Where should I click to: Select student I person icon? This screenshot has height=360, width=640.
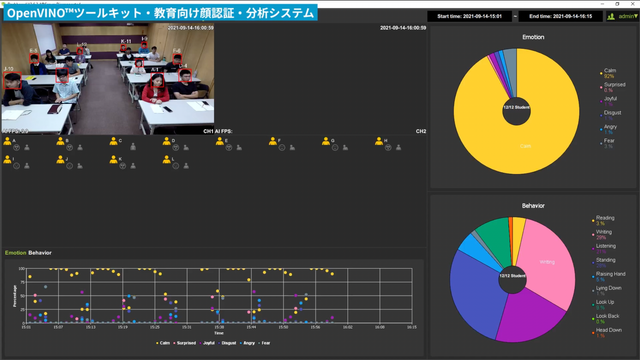coord(7,159)
